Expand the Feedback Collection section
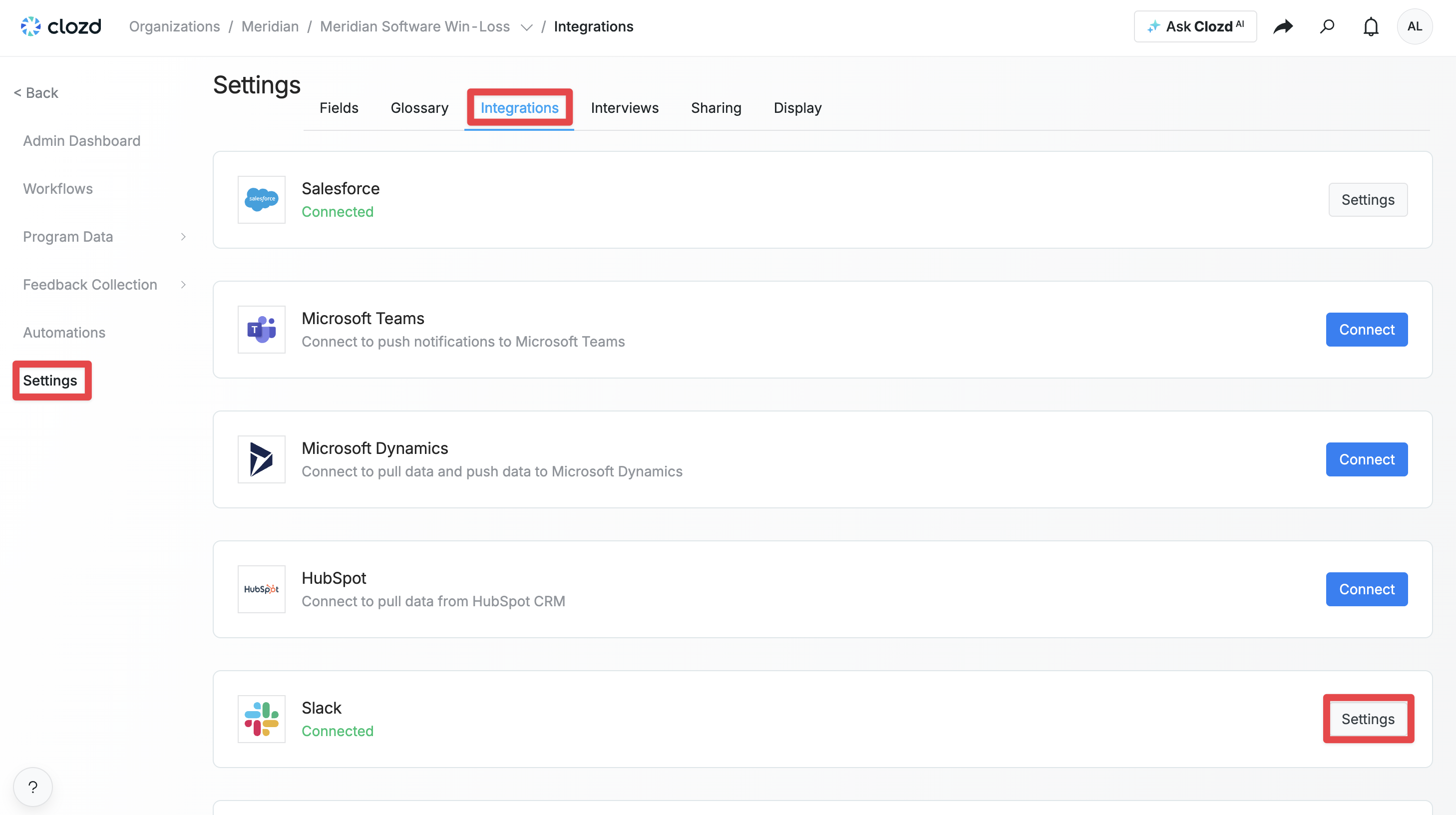 183,284
